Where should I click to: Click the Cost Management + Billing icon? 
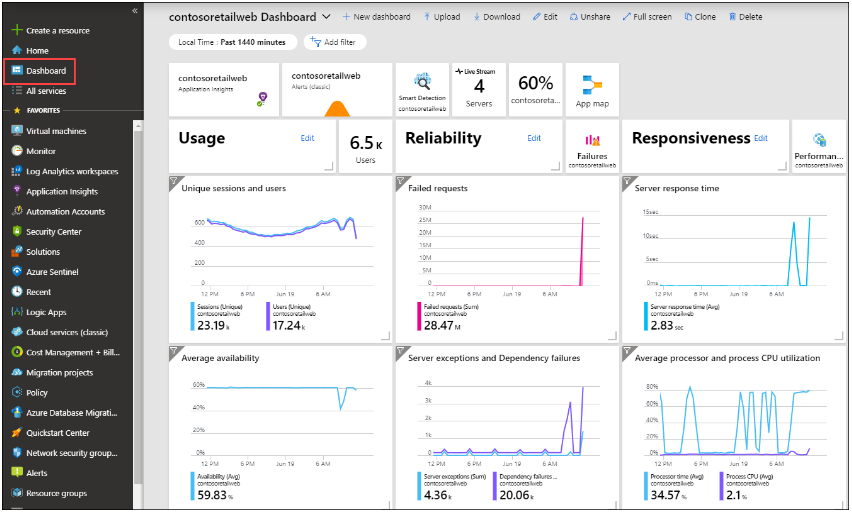[17, 352]
